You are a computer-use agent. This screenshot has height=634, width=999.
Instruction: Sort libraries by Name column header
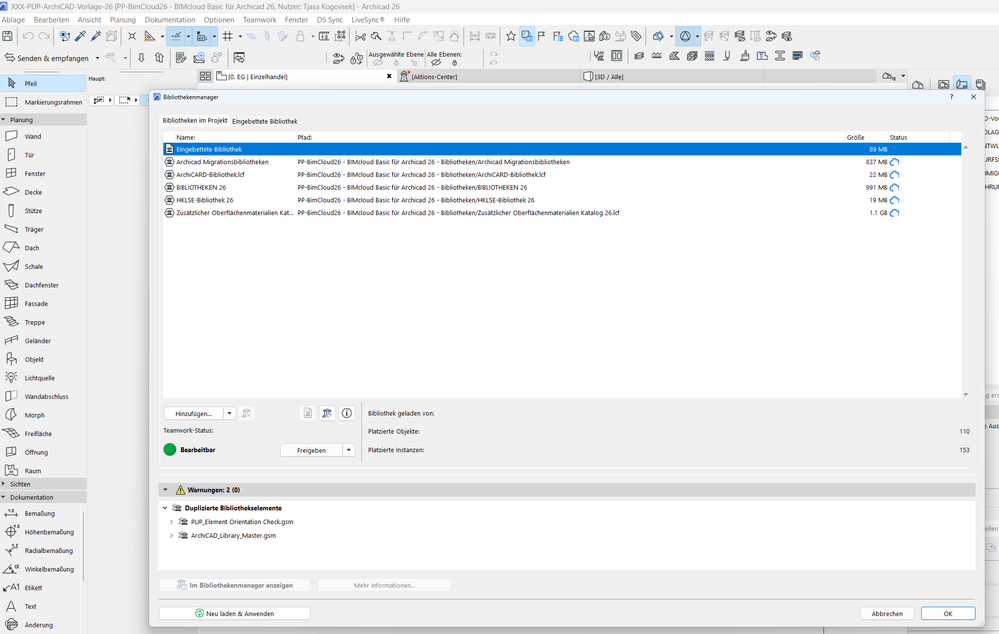pos(234,137)
